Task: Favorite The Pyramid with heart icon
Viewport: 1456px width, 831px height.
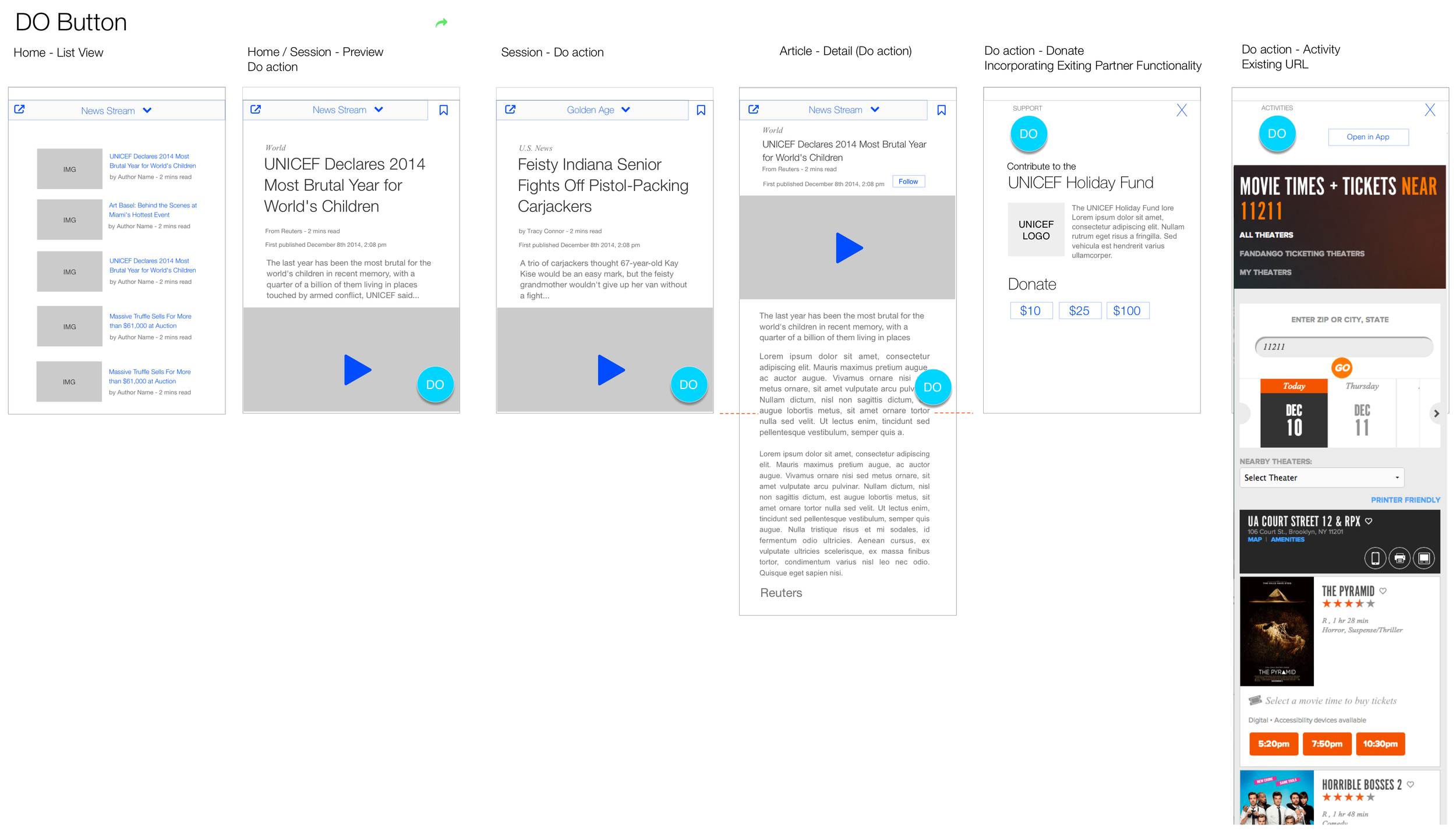Action: click(x=1383, y=590)
